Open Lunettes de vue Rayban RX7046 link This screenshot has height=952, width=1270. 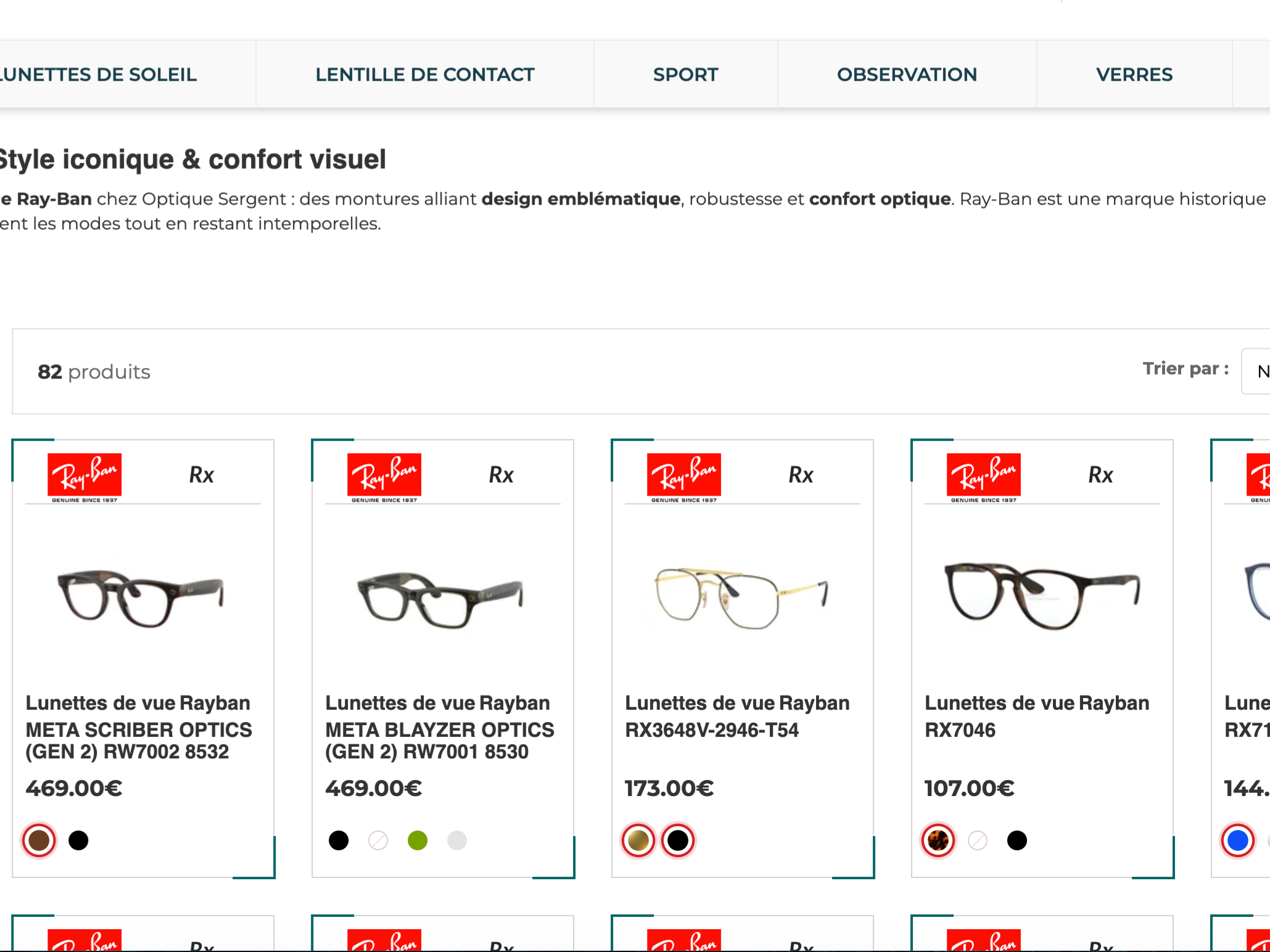pyautogui.click(x=1037, y=716)
